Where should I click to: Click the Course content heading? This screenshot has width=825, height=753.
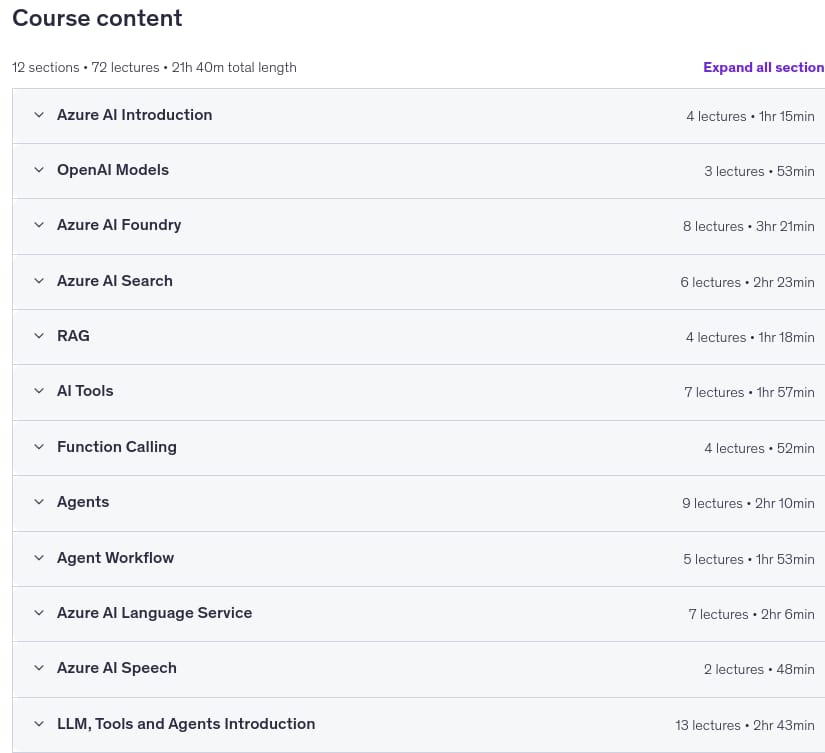click(x=97, y=18)
